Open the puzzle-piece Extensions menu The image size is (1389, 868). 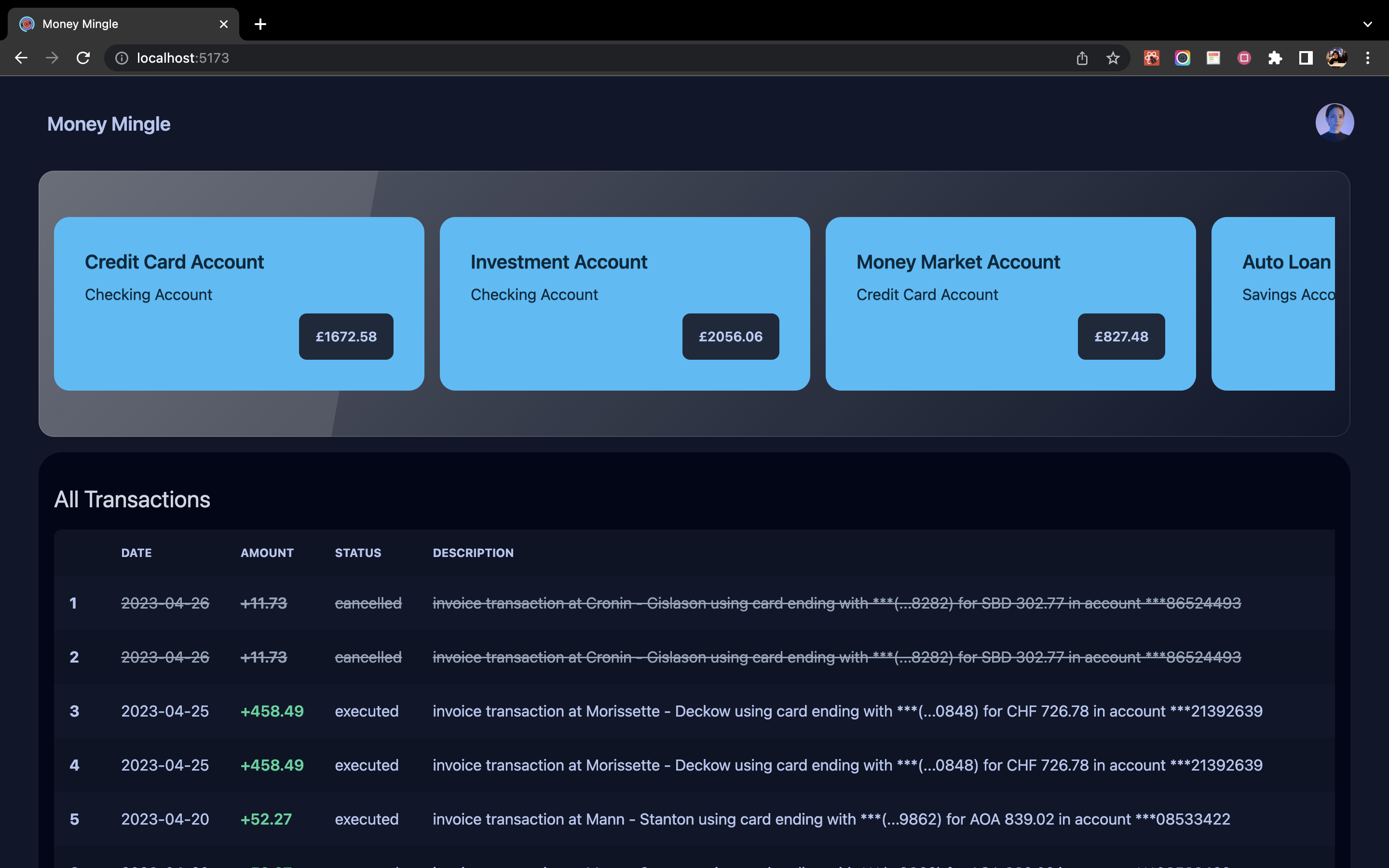[1275, 58]
